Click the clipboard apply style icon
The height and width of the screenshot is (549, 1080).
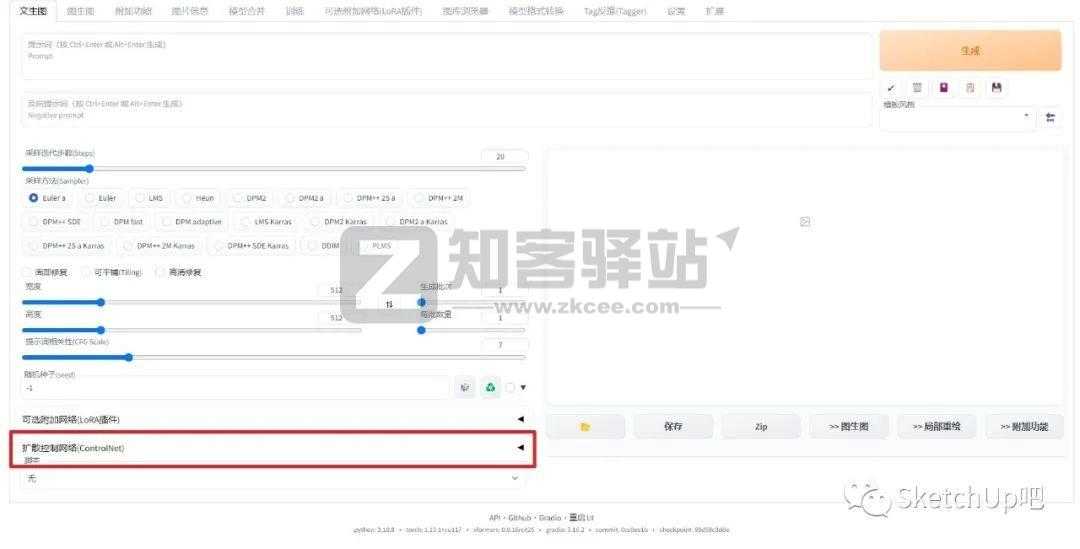[970, 88]
